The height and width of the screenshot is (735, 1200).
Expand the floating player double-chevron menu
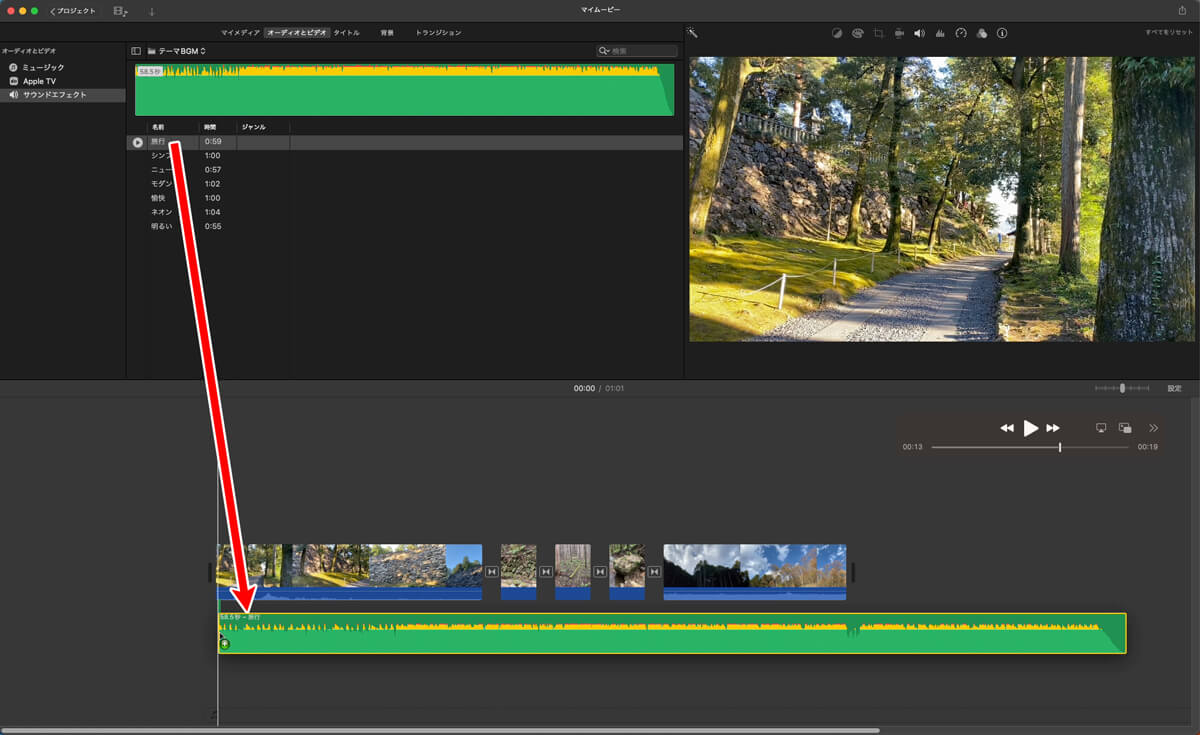(x=1153, y=428)
